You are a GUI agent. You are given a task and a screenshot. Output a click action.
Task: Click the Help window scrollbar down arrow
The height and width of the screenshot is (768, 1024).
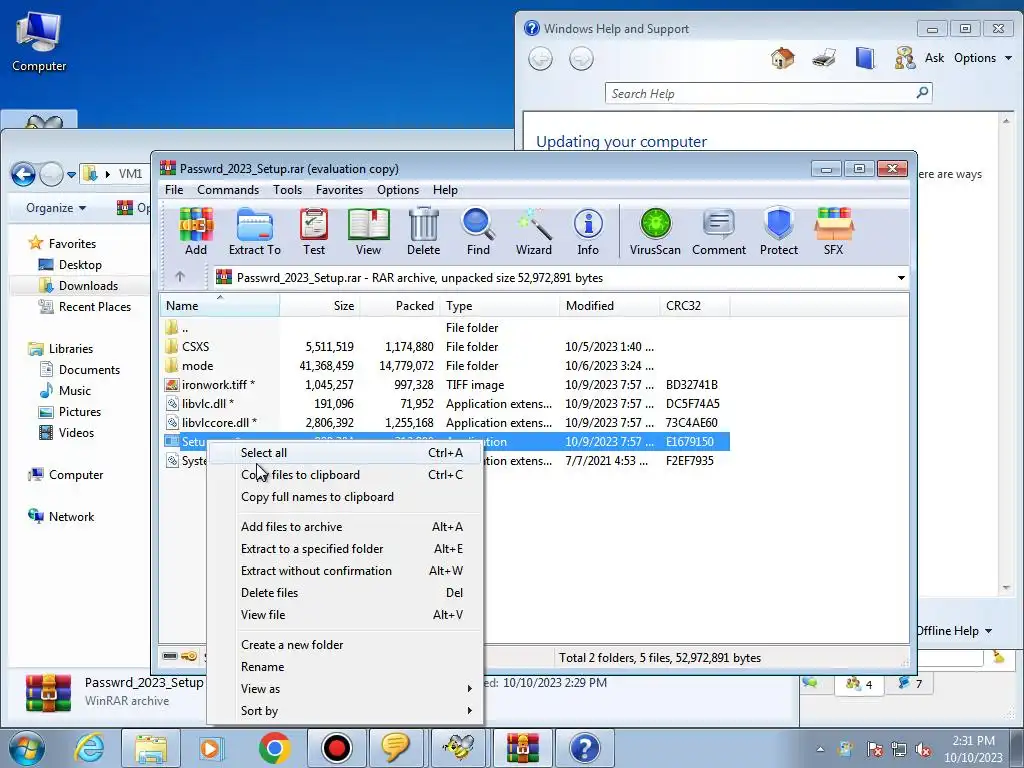(1006, 588)
